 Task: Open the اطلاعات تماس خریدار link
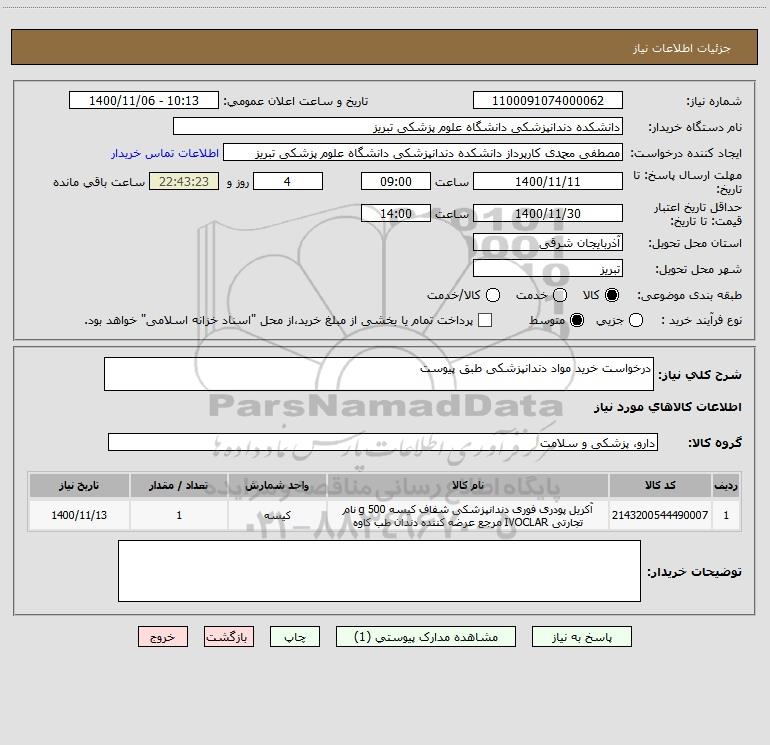[x=165, y=153]
